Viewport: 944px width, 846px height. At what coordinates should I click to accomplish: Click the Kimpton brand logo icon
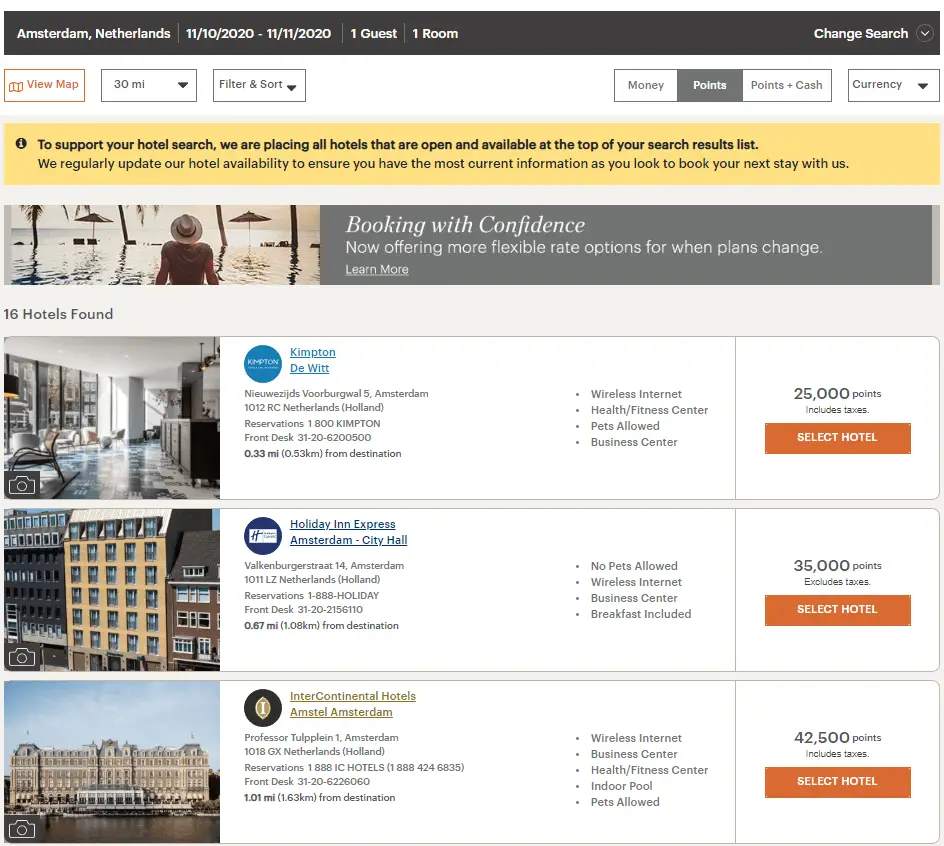coord(263,364)
